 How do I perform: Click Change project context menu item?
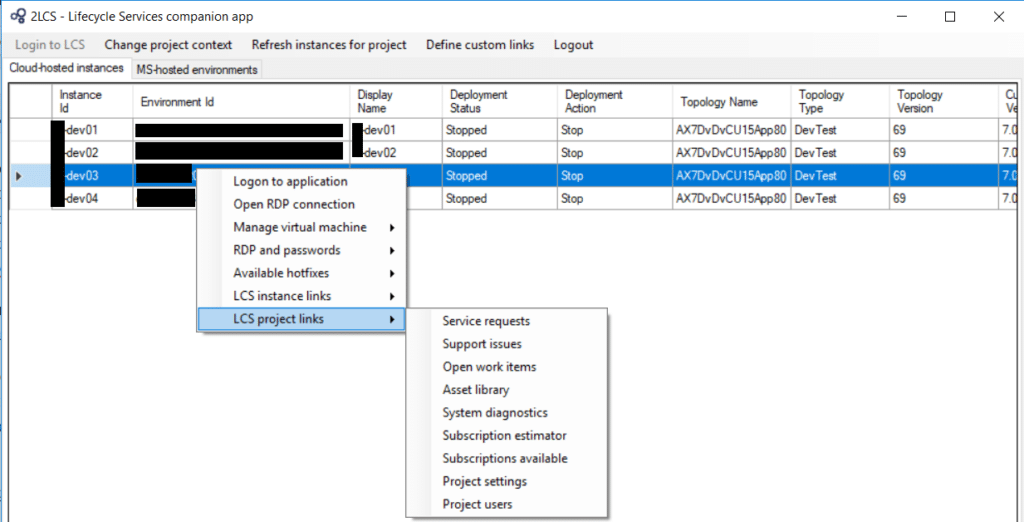pyautogui.click(x=168, y=45)
